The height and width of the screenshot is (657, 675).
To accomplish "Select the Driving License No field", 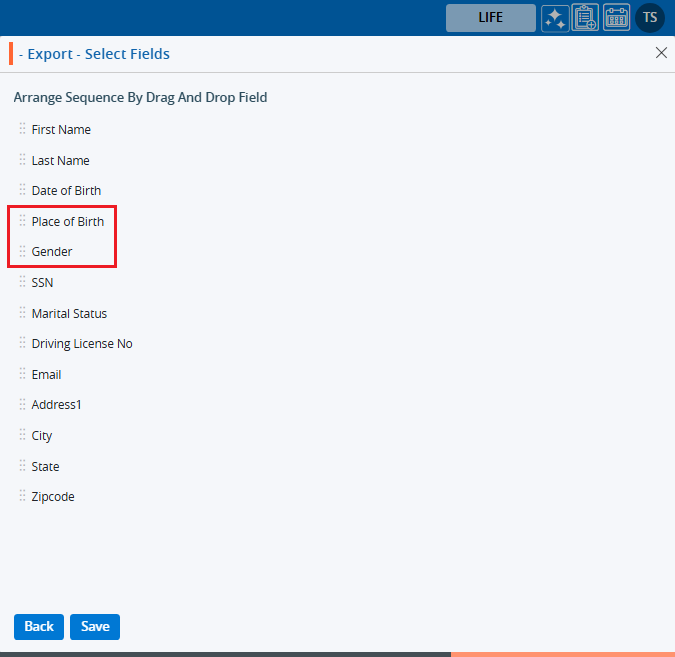I will [81, 344].
